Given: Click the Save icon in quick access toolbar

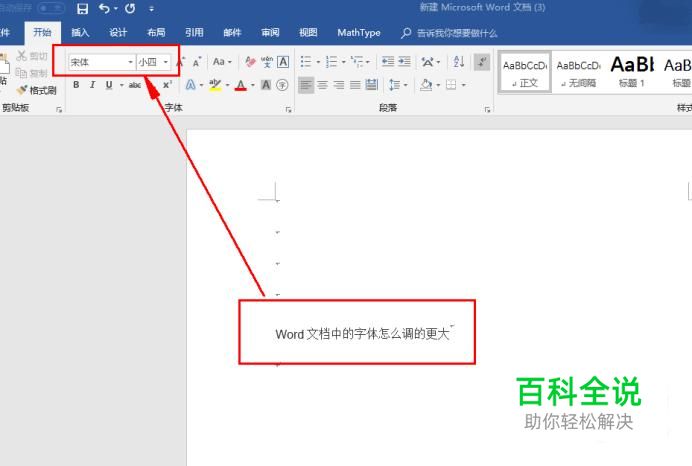Looking at the screenshot, I should (x=82, y=9).
